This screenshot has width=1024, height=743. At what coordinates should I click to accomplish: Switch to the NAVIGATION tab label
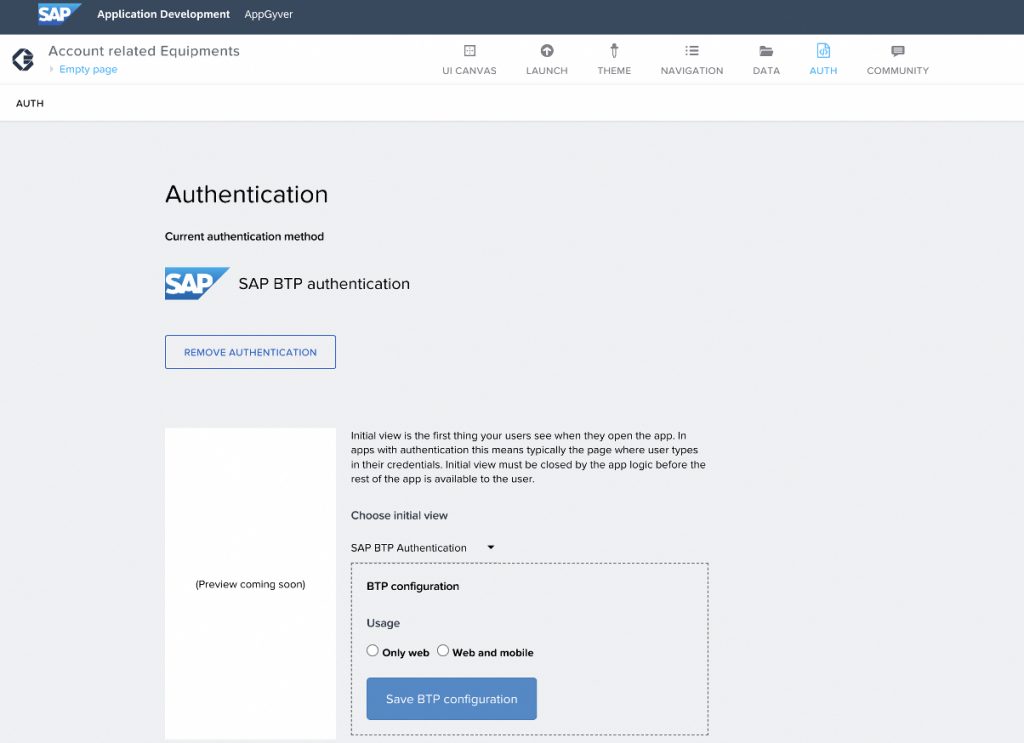[692, 71]
